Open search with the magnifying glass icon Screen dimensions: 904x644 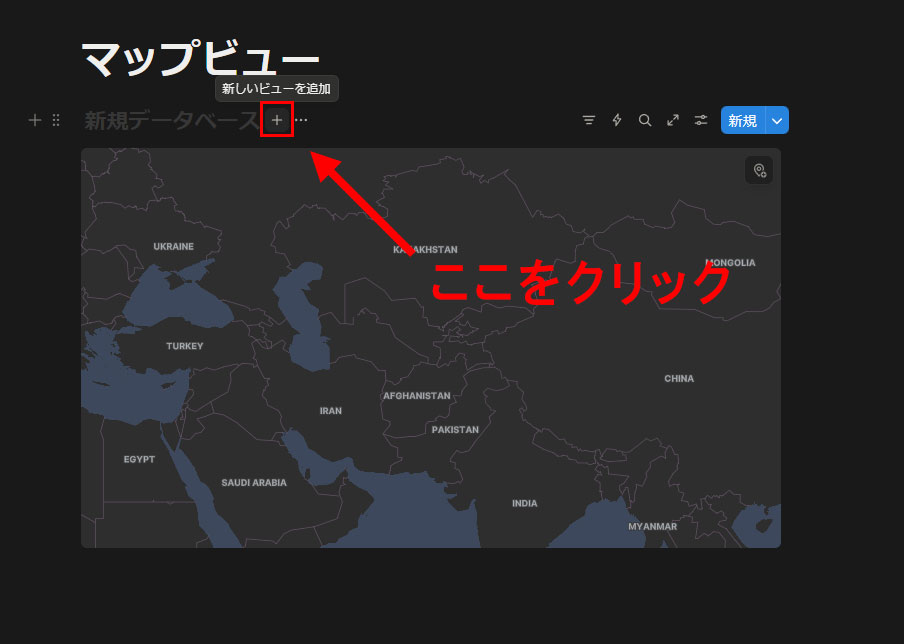pos(645,121)
